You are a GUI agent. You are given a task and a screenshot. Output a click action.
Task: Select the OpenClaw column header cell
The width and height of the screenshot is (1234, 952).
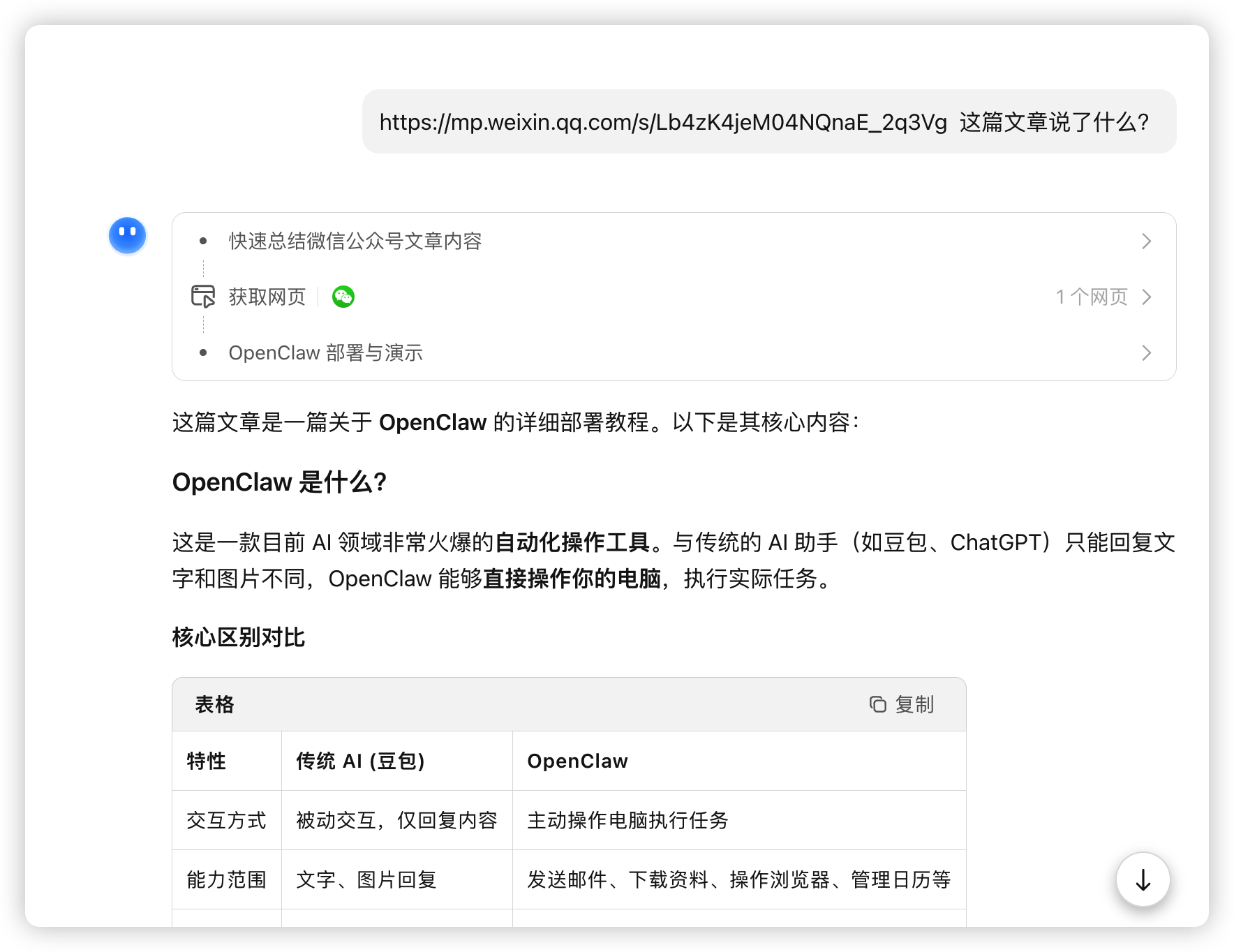tap(739, 761)
